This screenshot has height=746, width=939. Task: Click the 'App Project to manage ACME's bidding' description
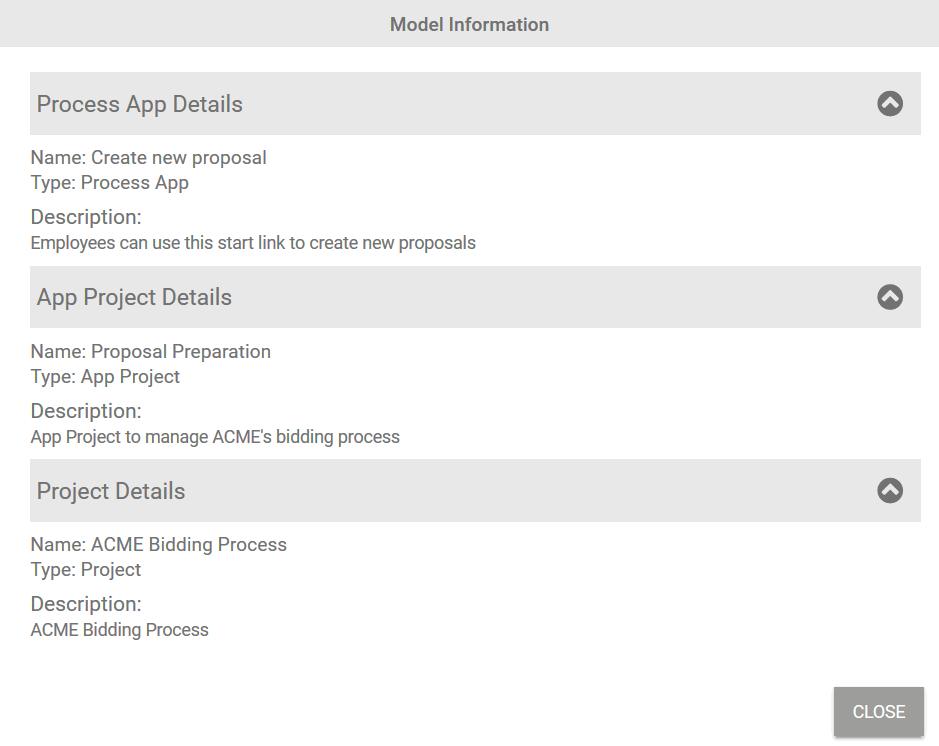215,437
